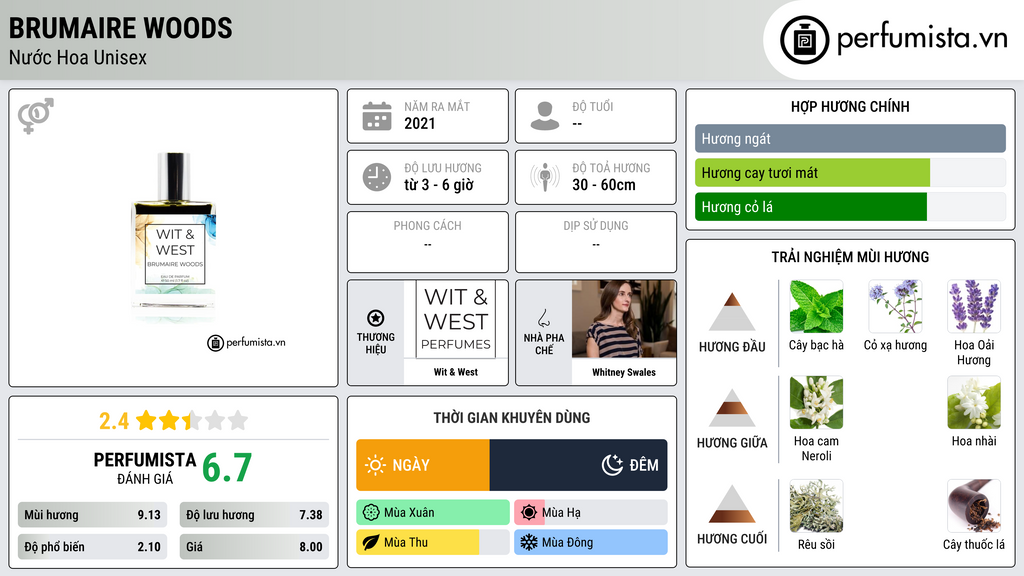Click the Hương Đầu pyramid icon
This screenshot has width=1024, height=576.
[732, 312]
